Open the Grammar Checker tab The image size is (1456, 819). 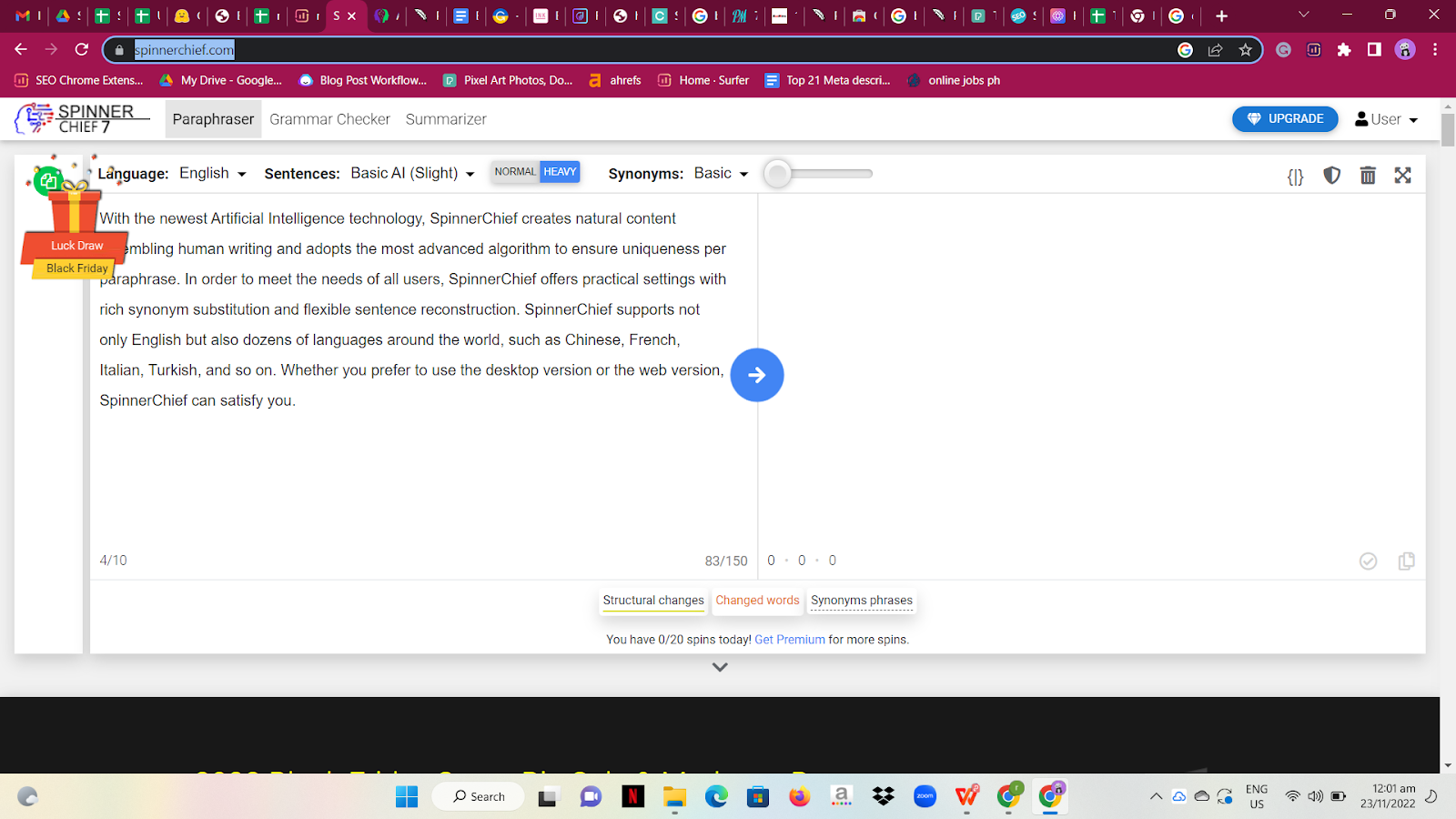(329, 119)
